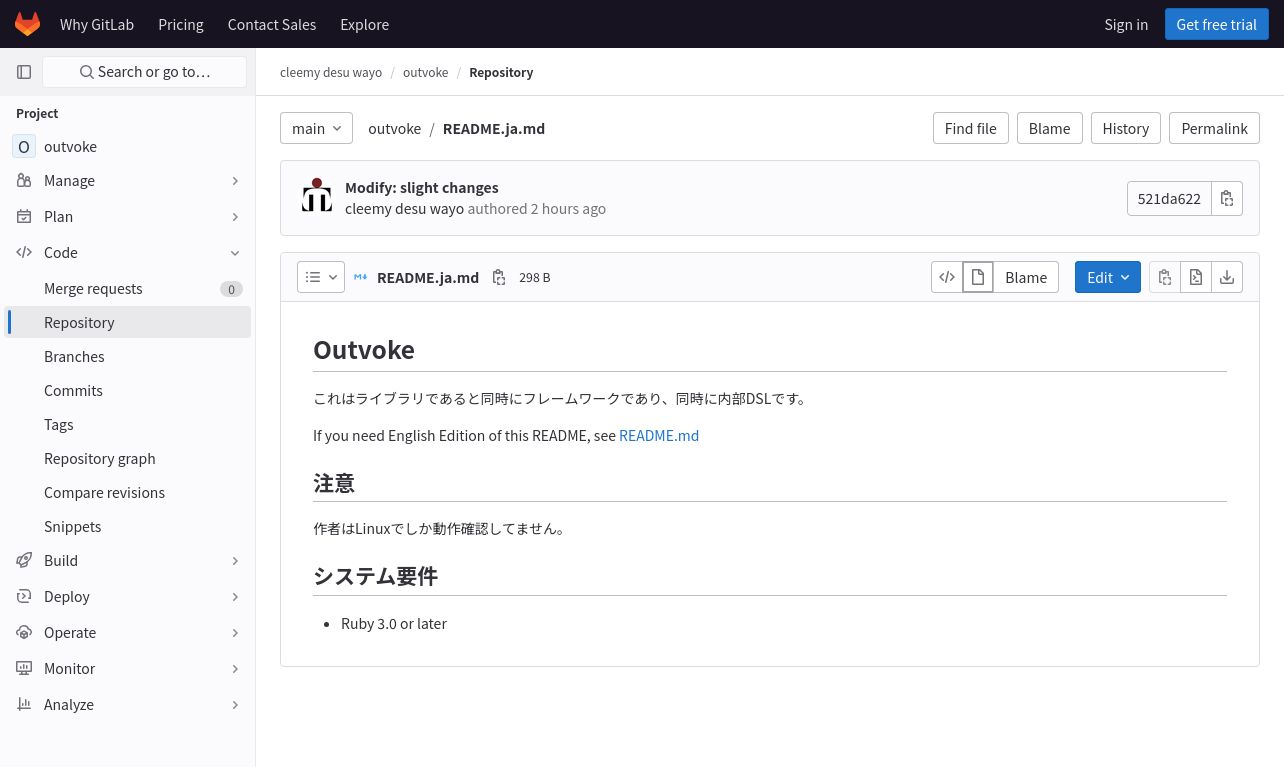Image resolution: width=1284 pixels, height=767 pixels.
Task: Open Why GitLab nav link
Action: click(x=97, y=24)
